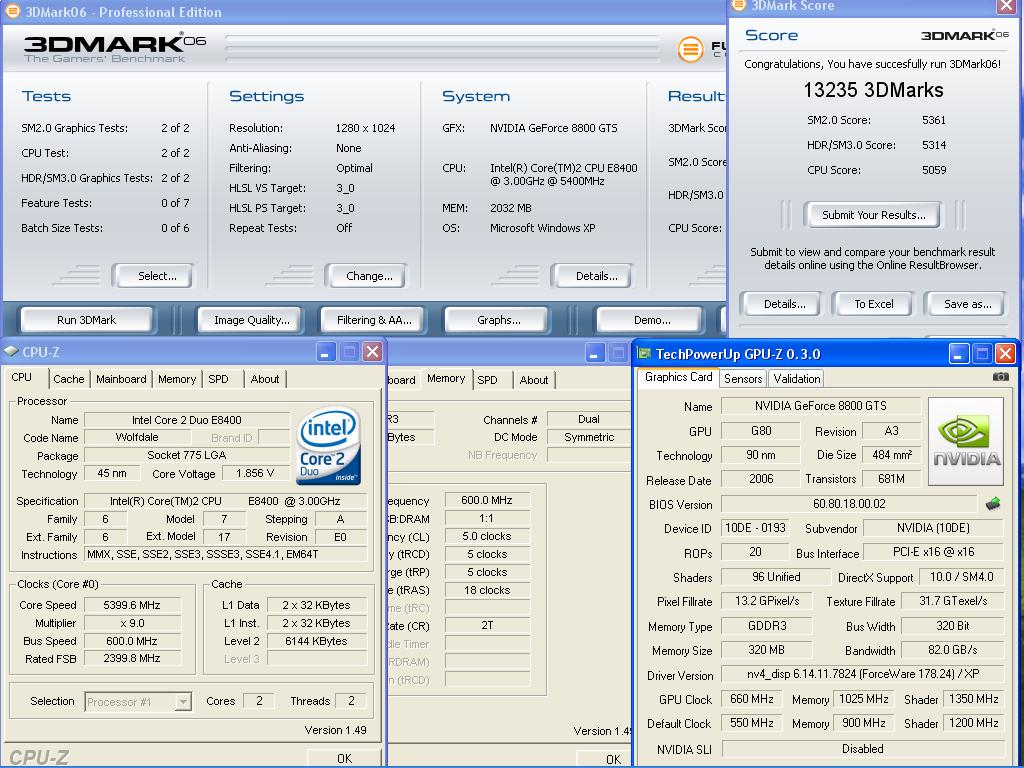Click the CPU-Z title bar icon
This screenshot has height=768, width=1024.
pos(11,351)
